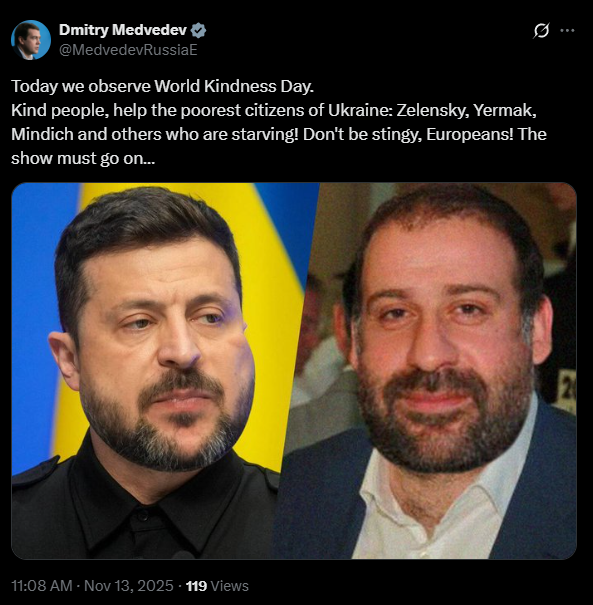Select the Nov 13, 2025 date
The height and width of the screenshot is (605, 593).
click(x=129, y=586)
